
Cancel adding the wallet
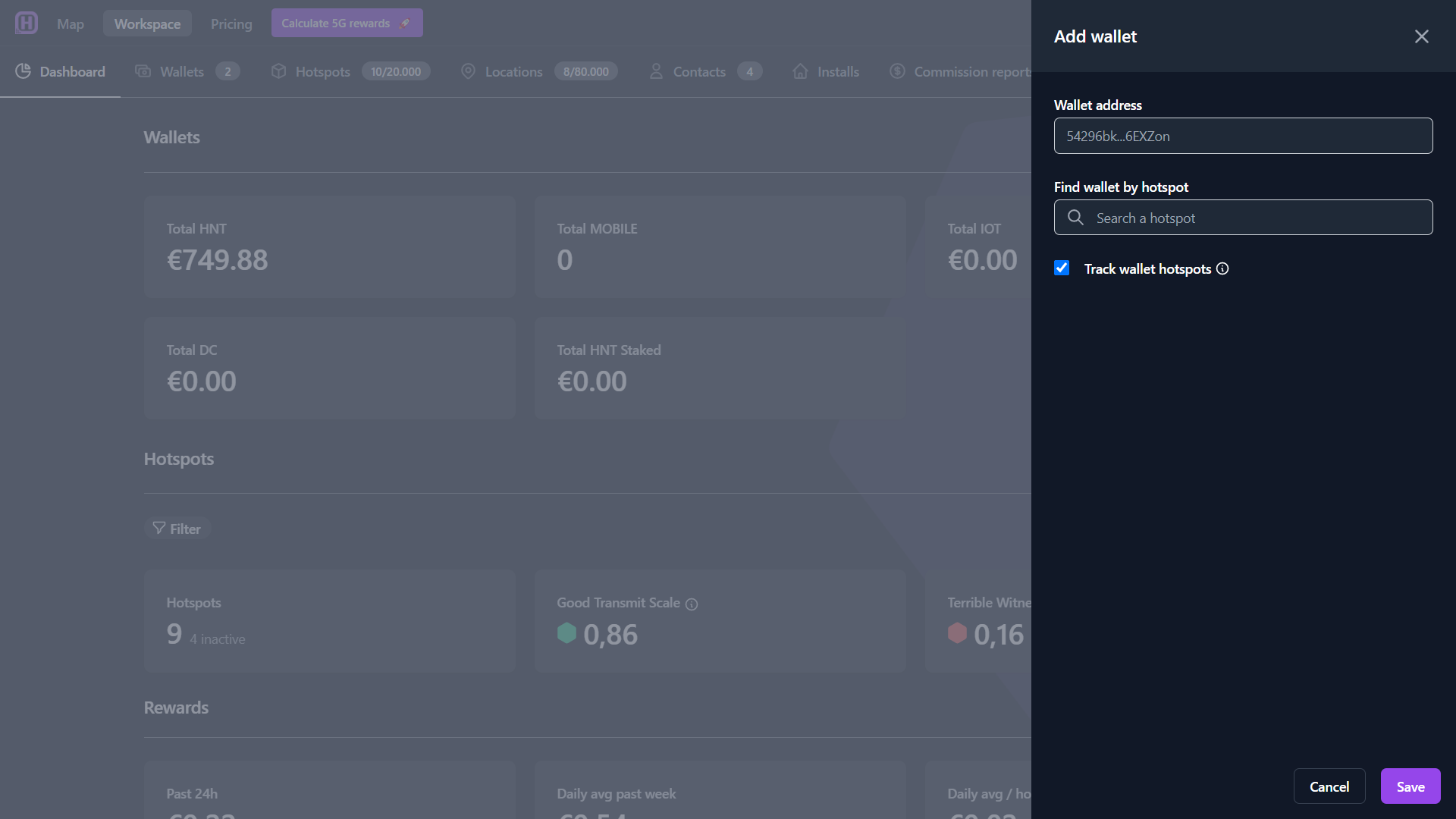pyautogui.click(x=1329, y=786)
